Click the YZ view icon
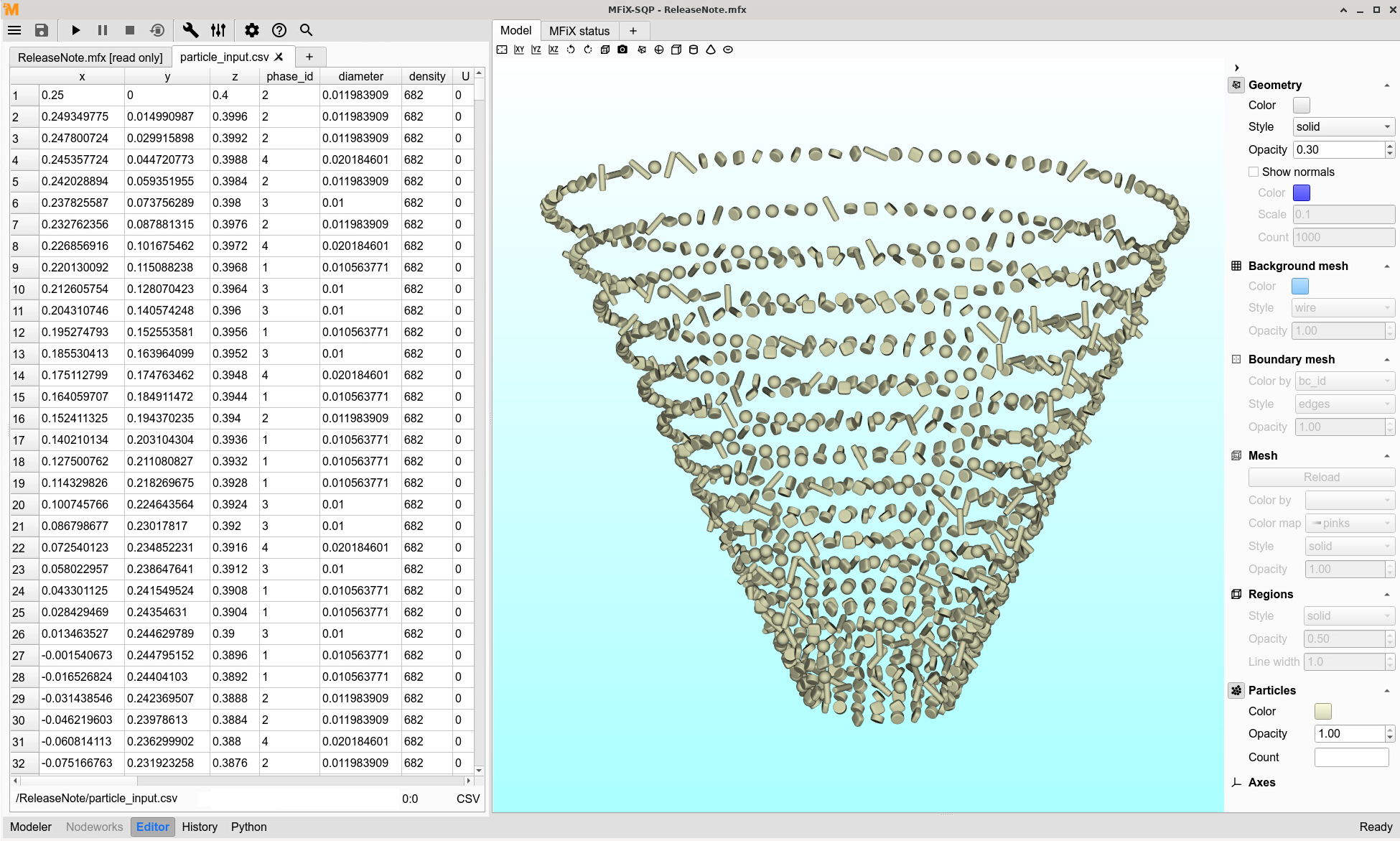The image size is (1400, 841). (x=536, y=50)
